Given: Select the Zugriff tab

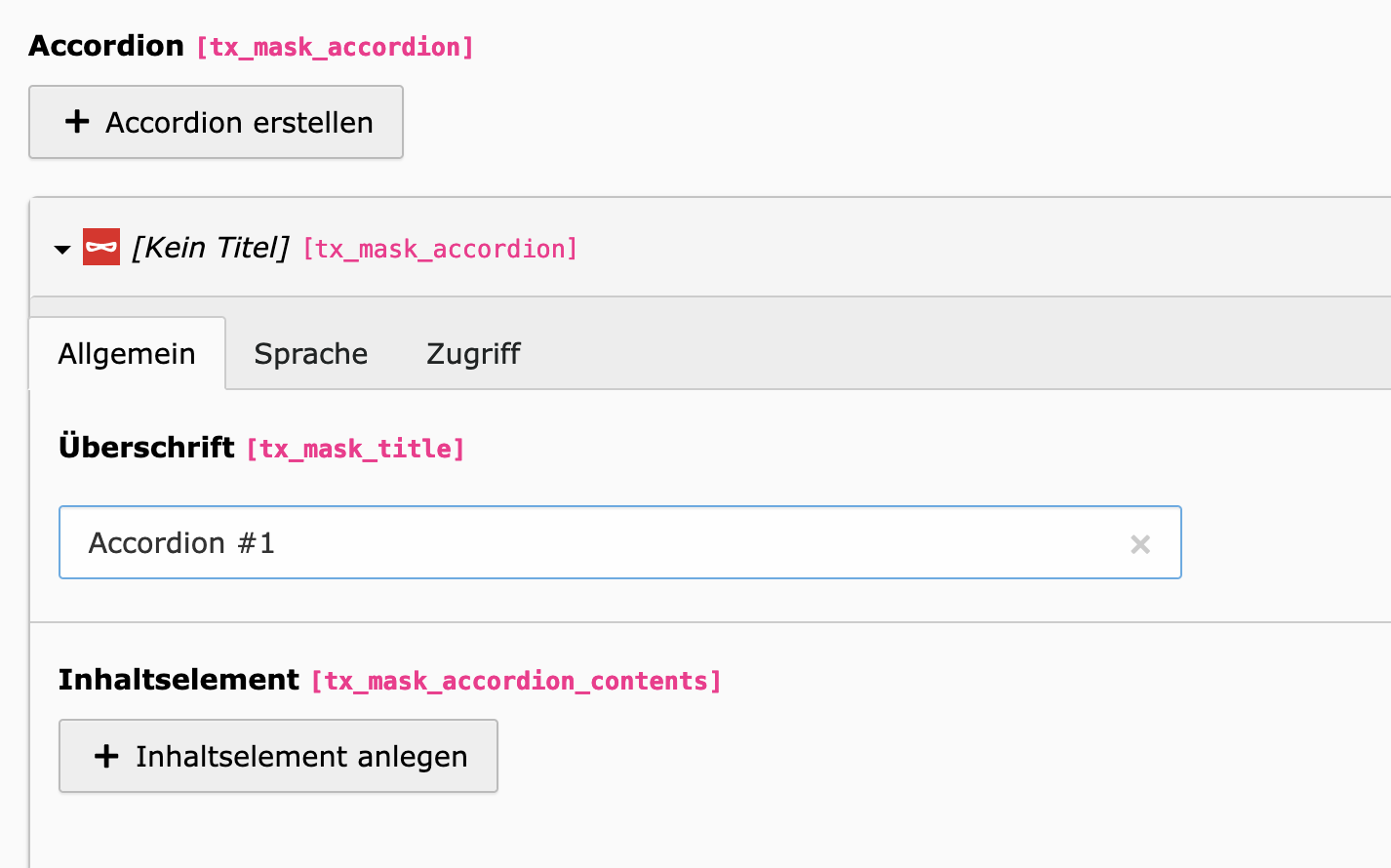Looking at the screenshot, I should click(473, 354).
